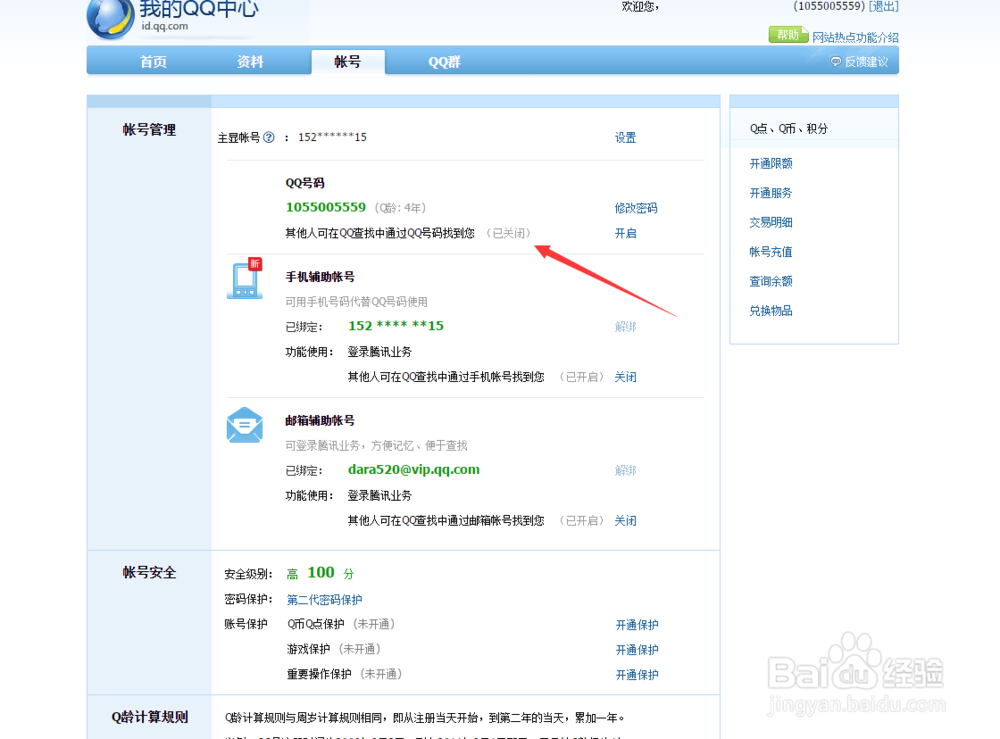
Task: Switch to the 资料 tab
Action: coord(250,62)
